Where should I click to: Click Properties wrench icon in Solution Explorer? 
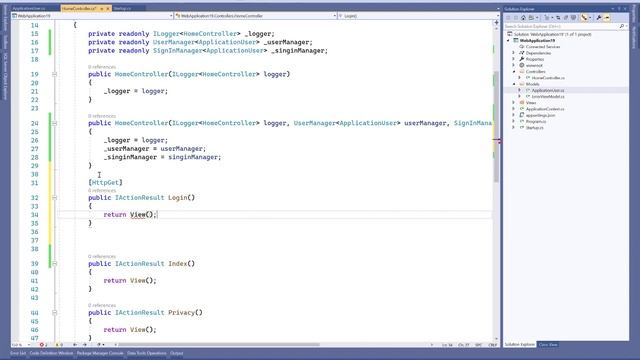pyautogui.click(x=599, y=18)
